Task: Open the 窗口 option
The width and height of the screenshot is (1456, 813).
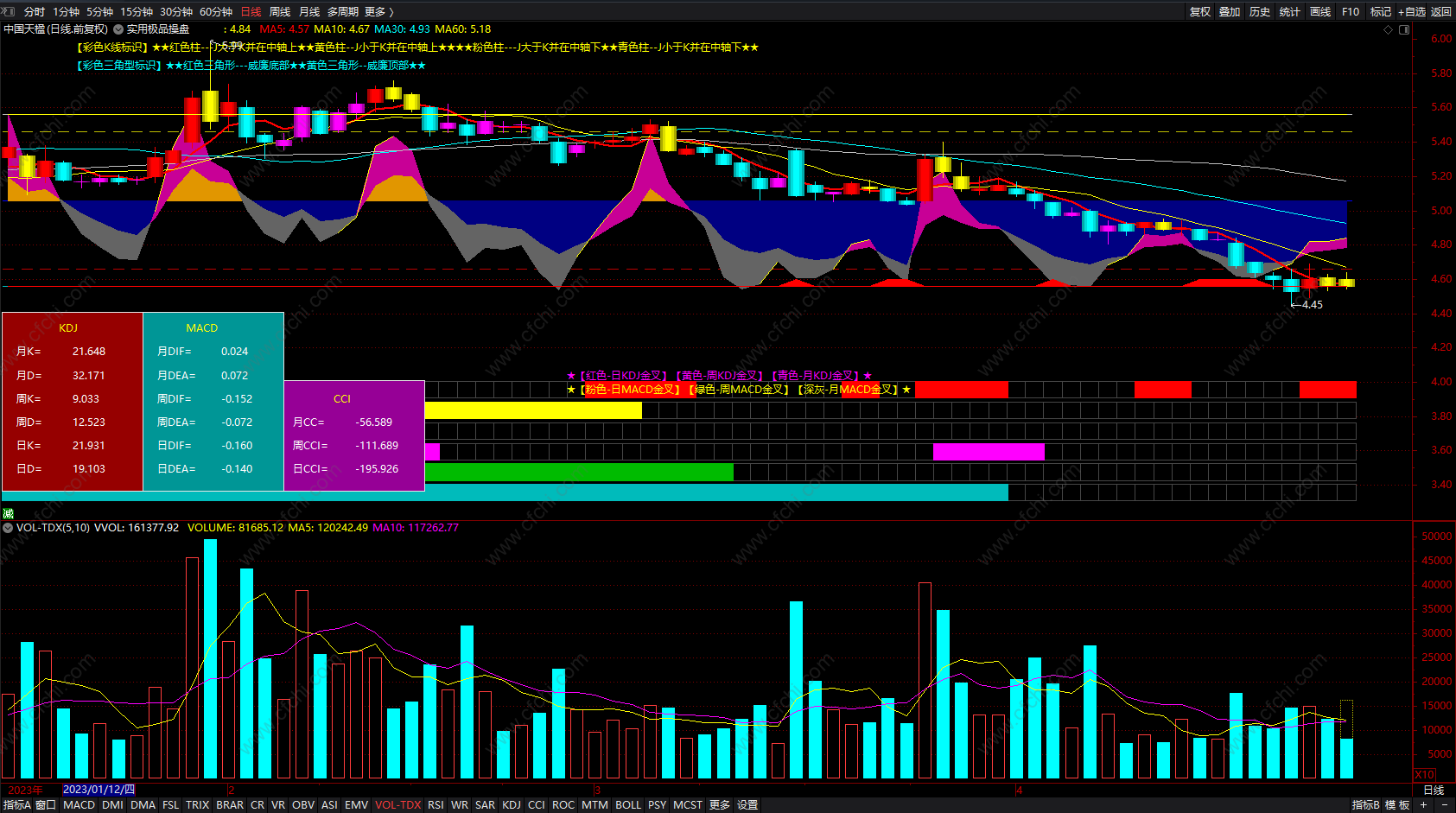Action: pos(46,804)
